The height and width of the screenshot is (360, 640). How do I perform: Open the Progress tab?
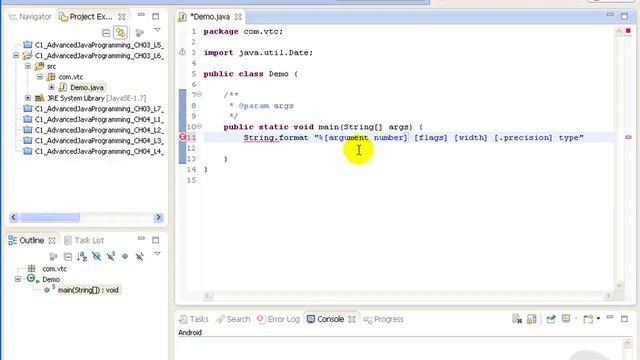383,319
